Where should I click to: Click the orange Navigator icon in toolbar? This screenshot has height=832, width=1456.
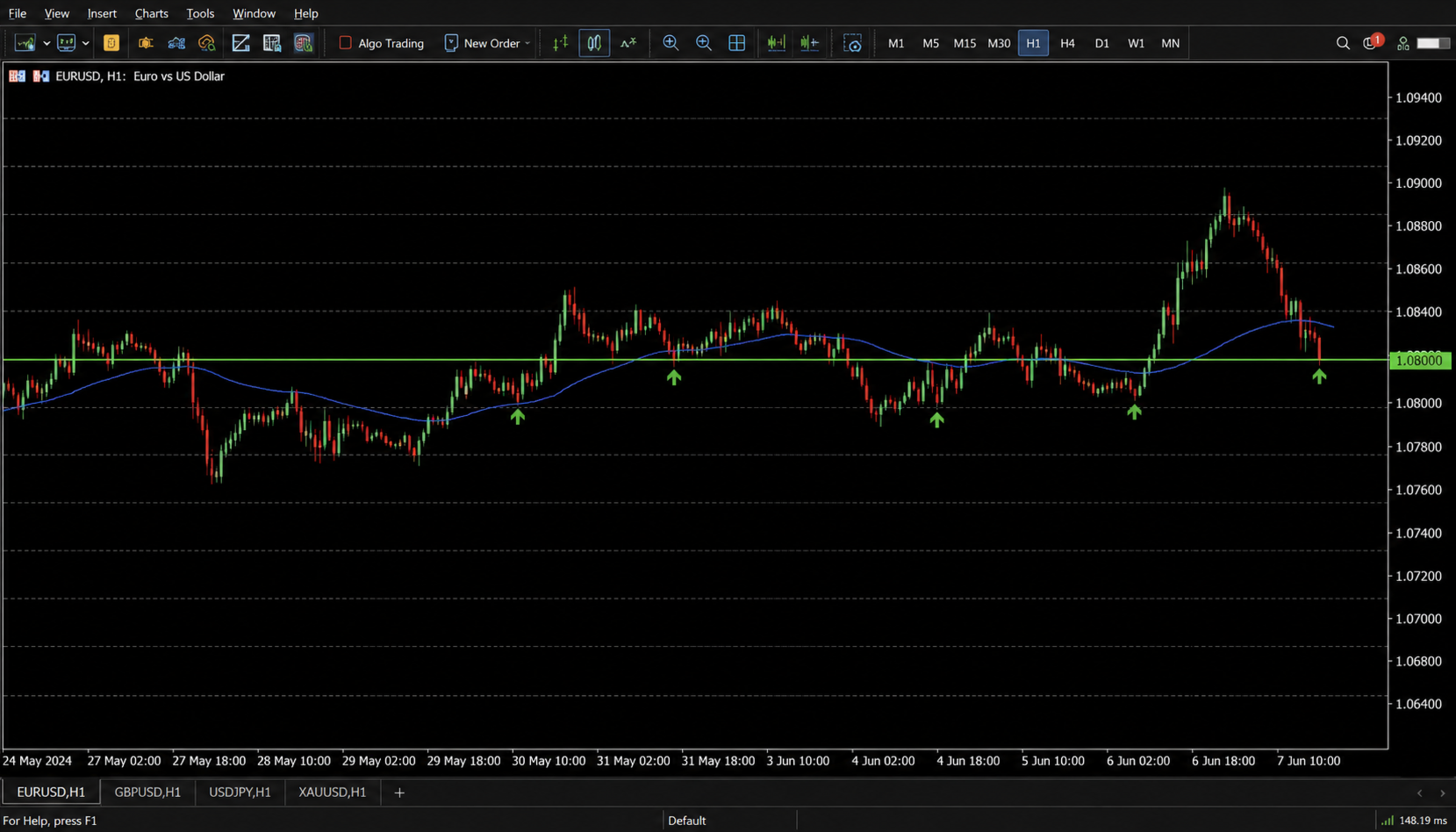click(x=146, y=43)
